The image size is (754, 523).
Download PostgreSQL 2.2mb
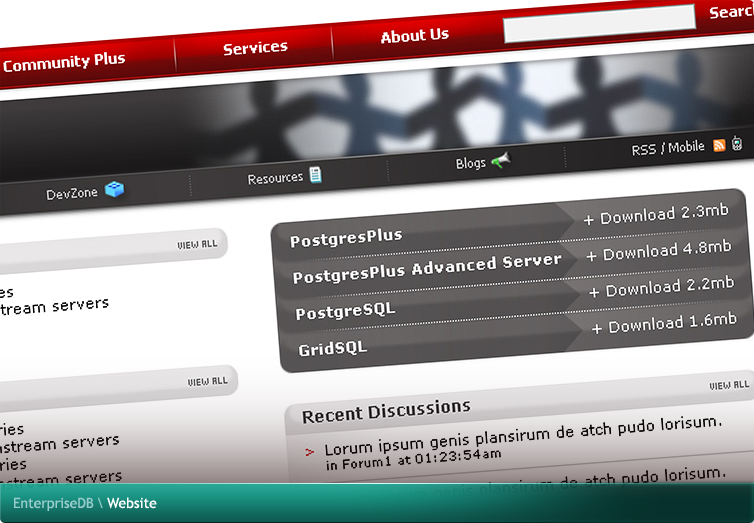click(662, 286)
